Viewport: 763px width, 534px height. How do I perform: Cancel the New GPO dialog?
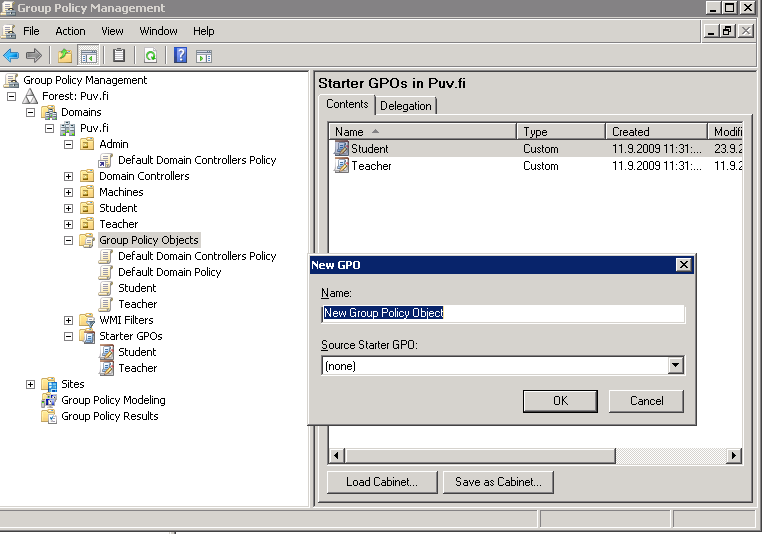646,401
